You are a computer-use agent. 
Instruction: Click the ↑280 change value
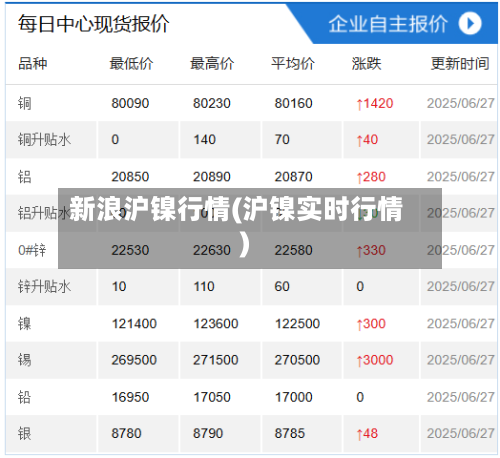pyautogui.click(x=371, y=177)
